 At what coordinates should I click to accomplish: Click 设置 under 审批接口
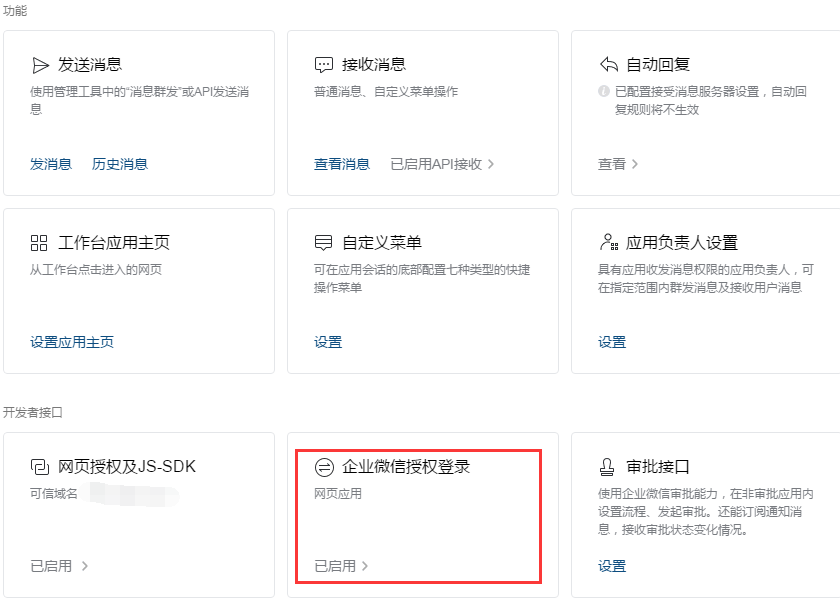(612, 566)
